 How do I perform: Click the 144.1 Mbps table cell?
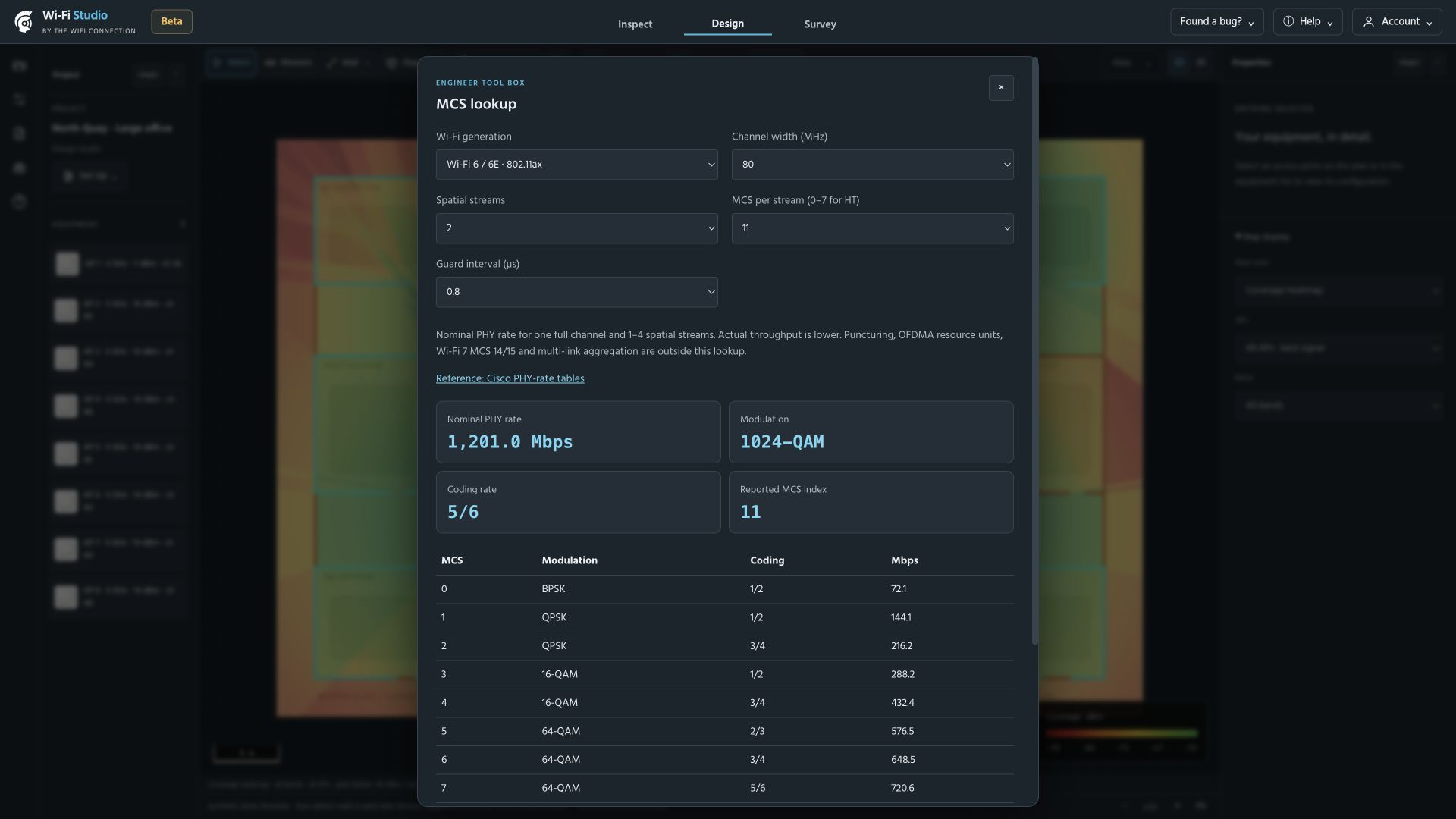901,618
